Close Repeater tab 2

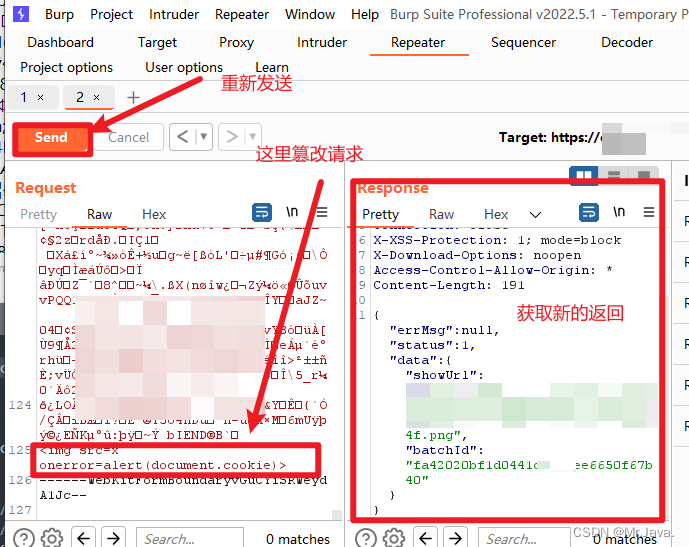[97, 98]
